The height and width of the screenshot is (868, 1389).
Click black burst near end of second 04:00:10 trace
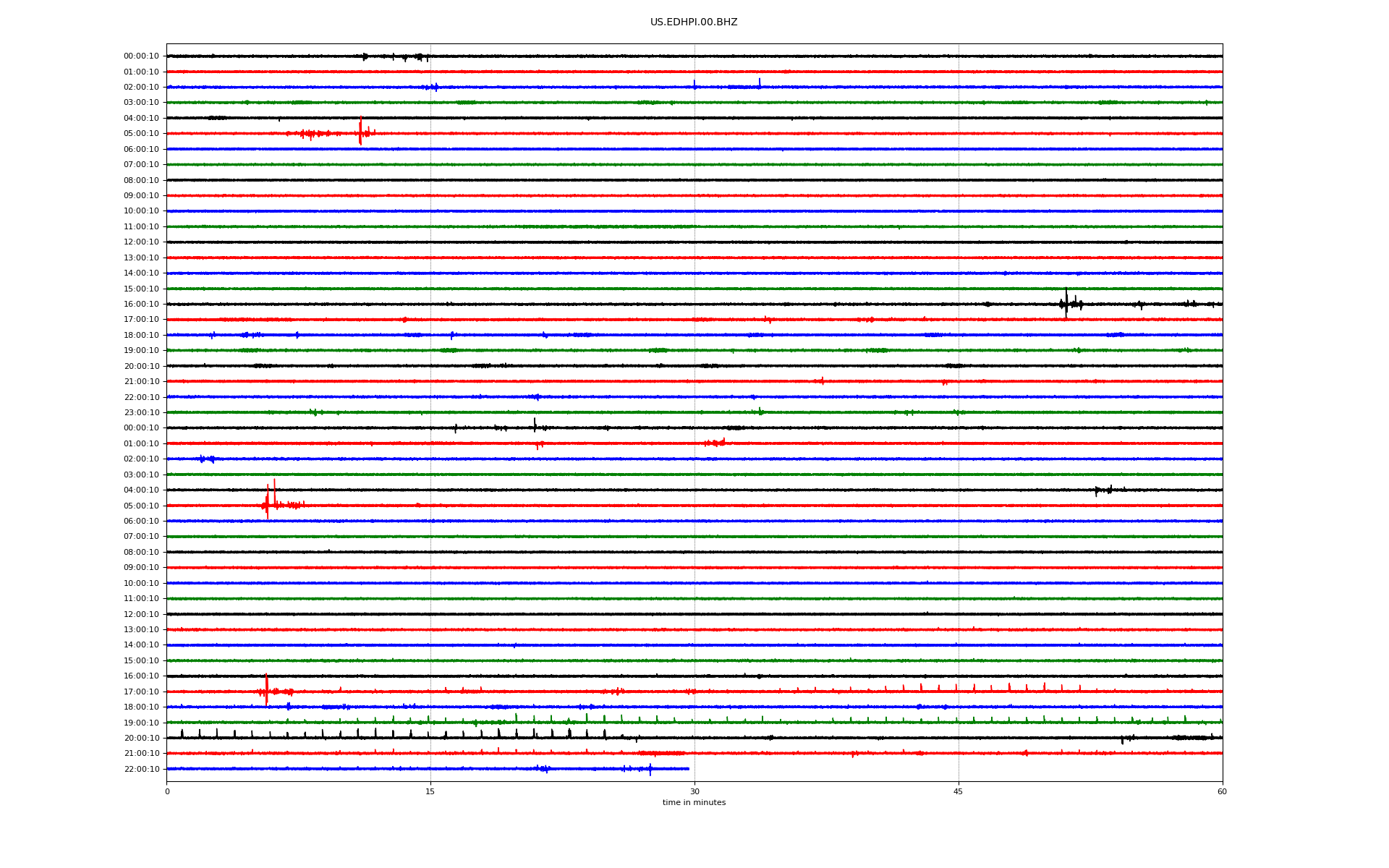[1103, 490]
